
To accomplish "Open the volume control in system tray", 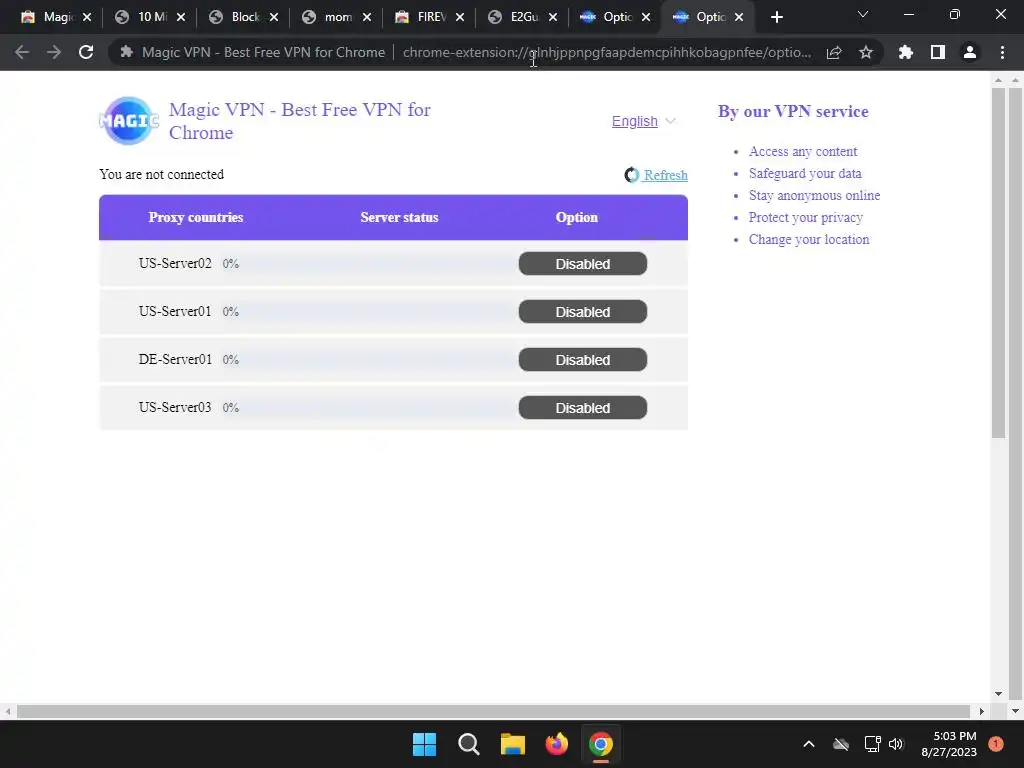I will [896, 744].
